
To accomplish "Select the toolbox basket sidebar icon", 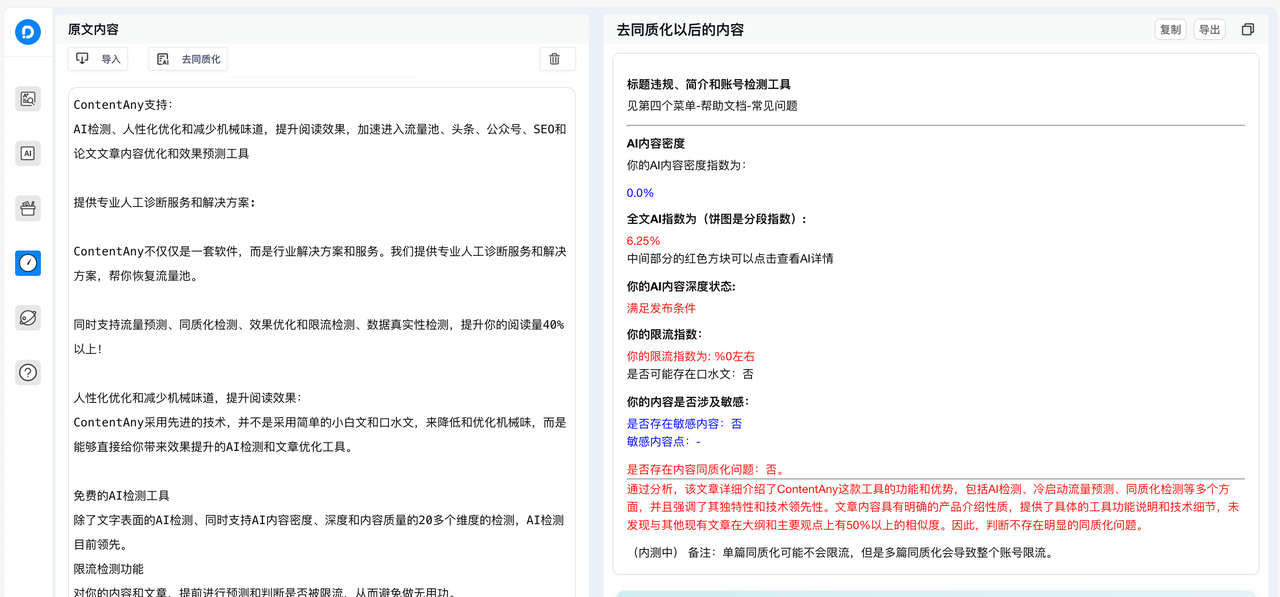I will pos(28,208).
